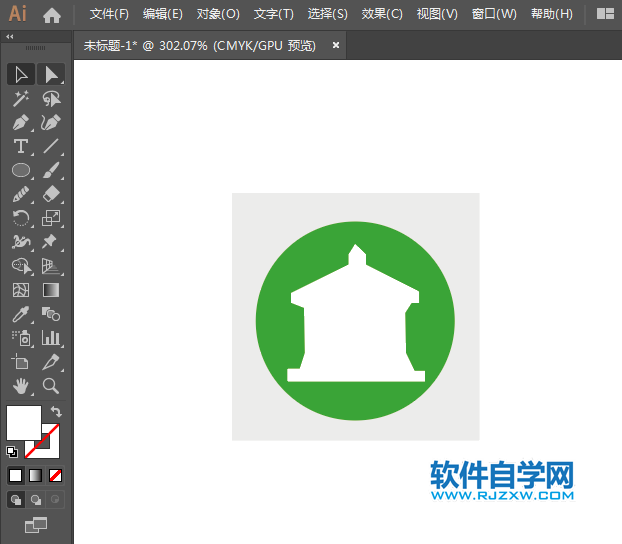
Task: Select the Line Segment tool
Action: tap(51, 146)
